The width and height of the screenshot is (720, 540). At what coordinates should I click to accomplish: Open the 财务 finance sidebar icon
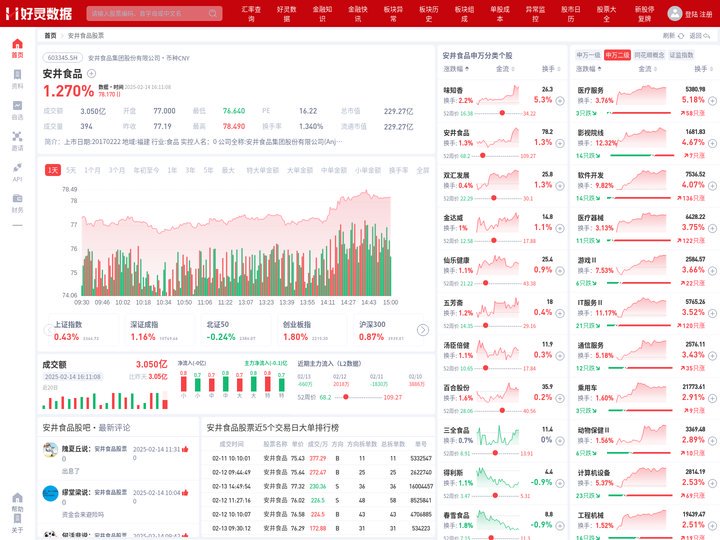[x=17, y=198]
